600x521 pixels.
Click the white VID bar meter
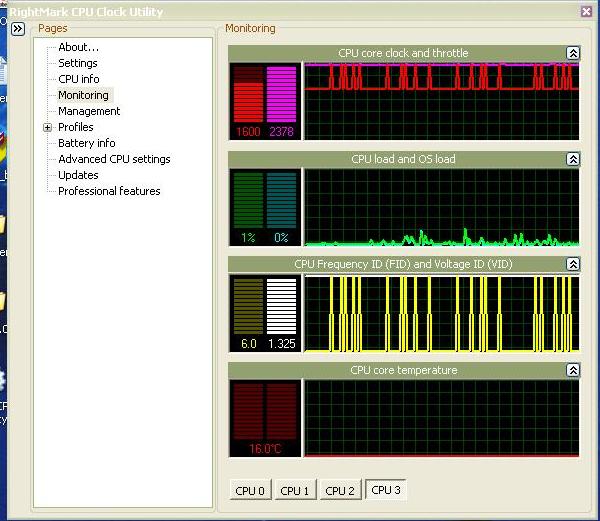[x=281, y=306]
